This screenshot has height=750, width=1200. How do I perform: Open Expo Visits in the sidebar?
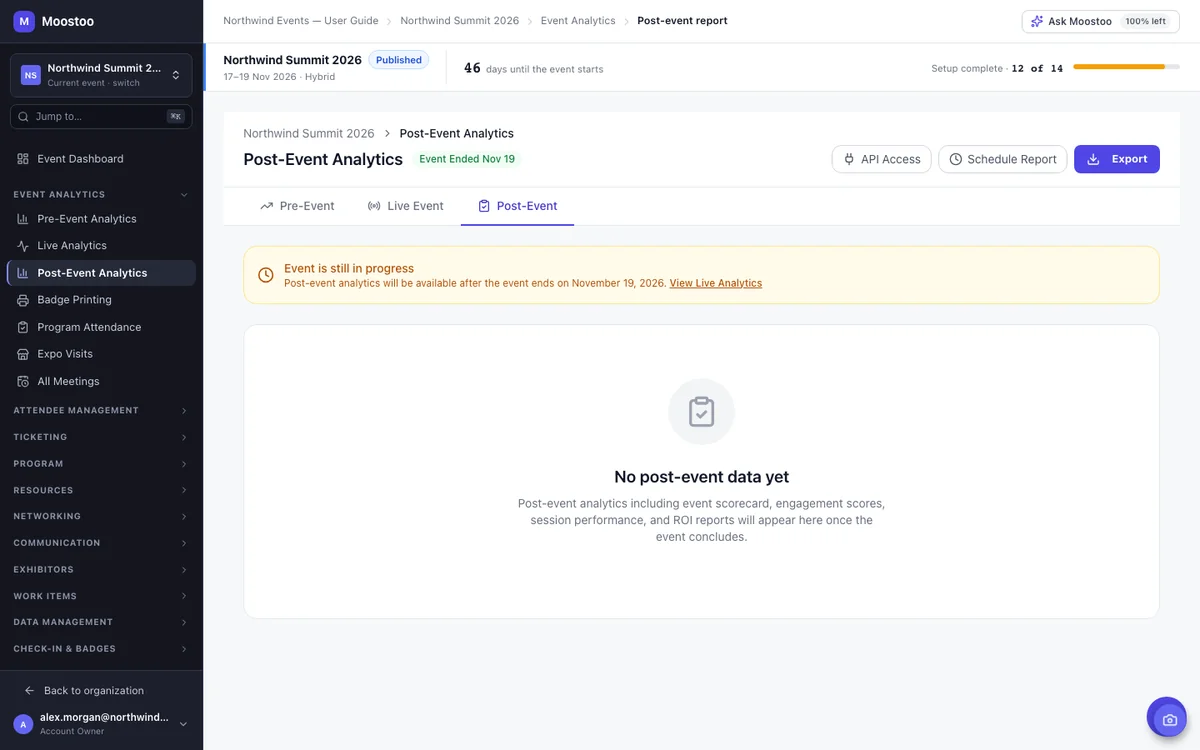click(x=101, y=354)
